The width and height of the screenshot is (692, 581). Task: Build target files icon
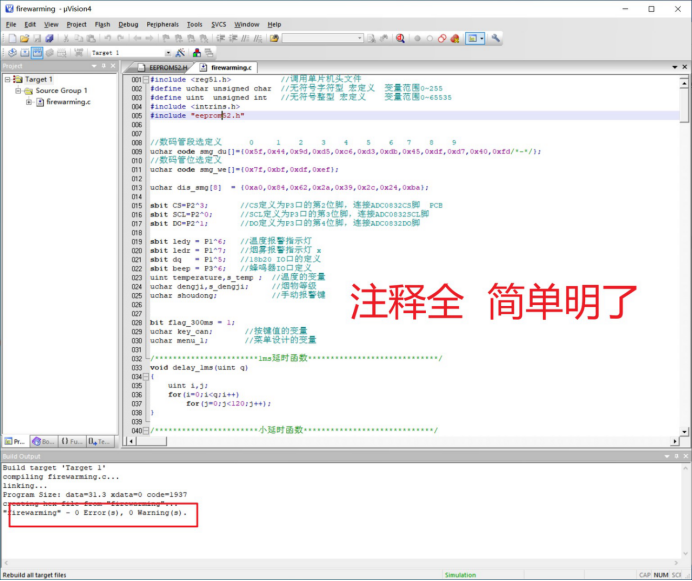(x=25, y=53)
